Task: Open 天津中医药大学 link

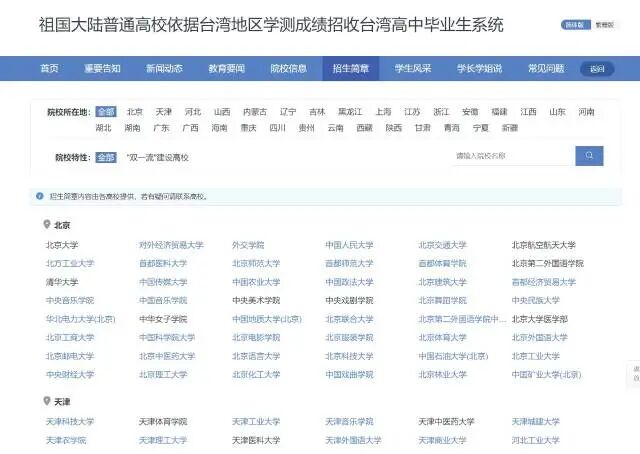Action: 447,421
